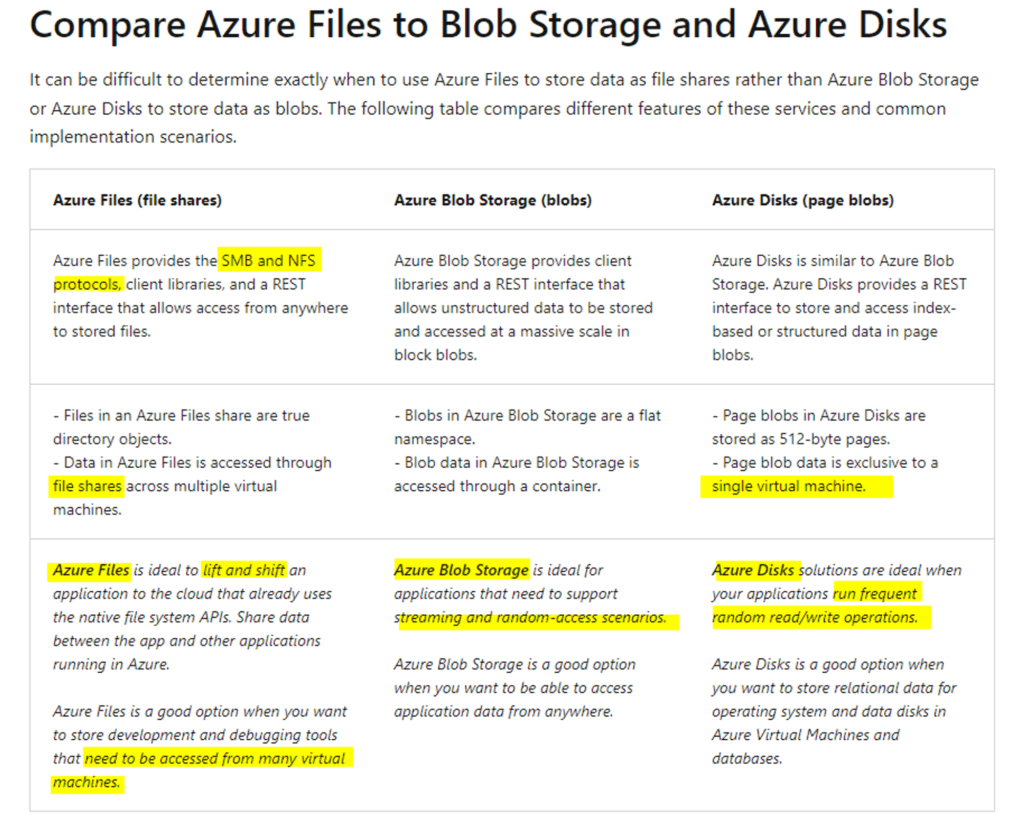Click the highlighted lift and shift phrase

(x=244, y=571)
